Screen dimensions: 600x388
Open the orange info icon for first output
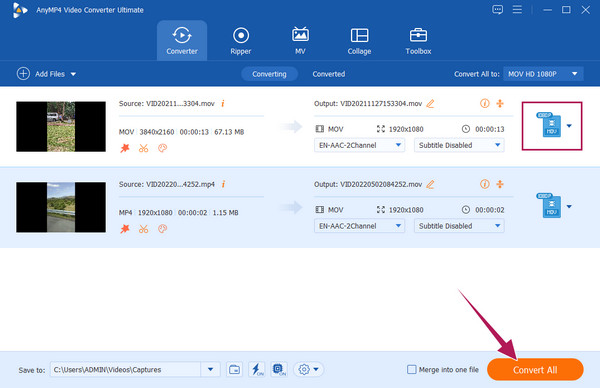pyautogui.click(x=484, y=103)
